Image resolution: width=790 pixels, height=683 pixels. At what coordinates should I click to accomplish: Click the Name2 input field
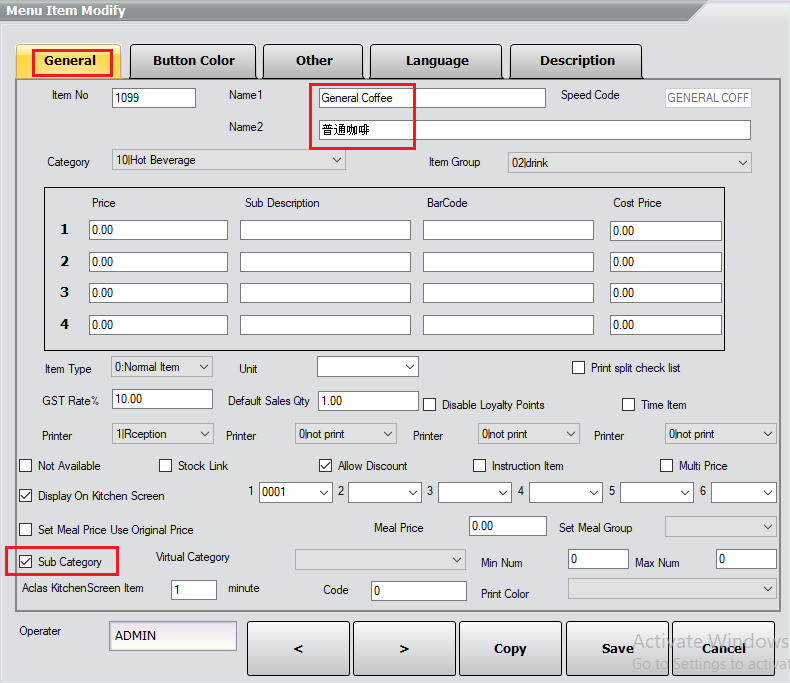[x=535, y=130]
